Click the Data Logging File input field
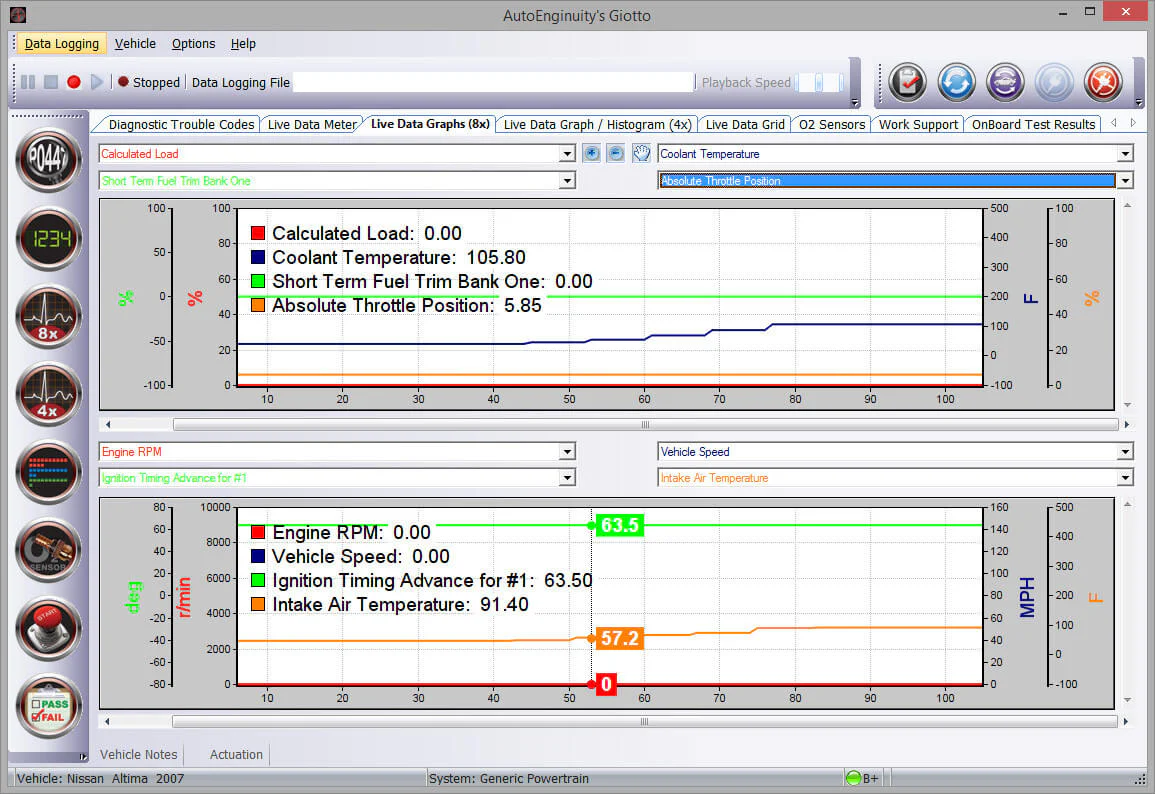The height and width of the screenshot is (794, 1155). 493,82
